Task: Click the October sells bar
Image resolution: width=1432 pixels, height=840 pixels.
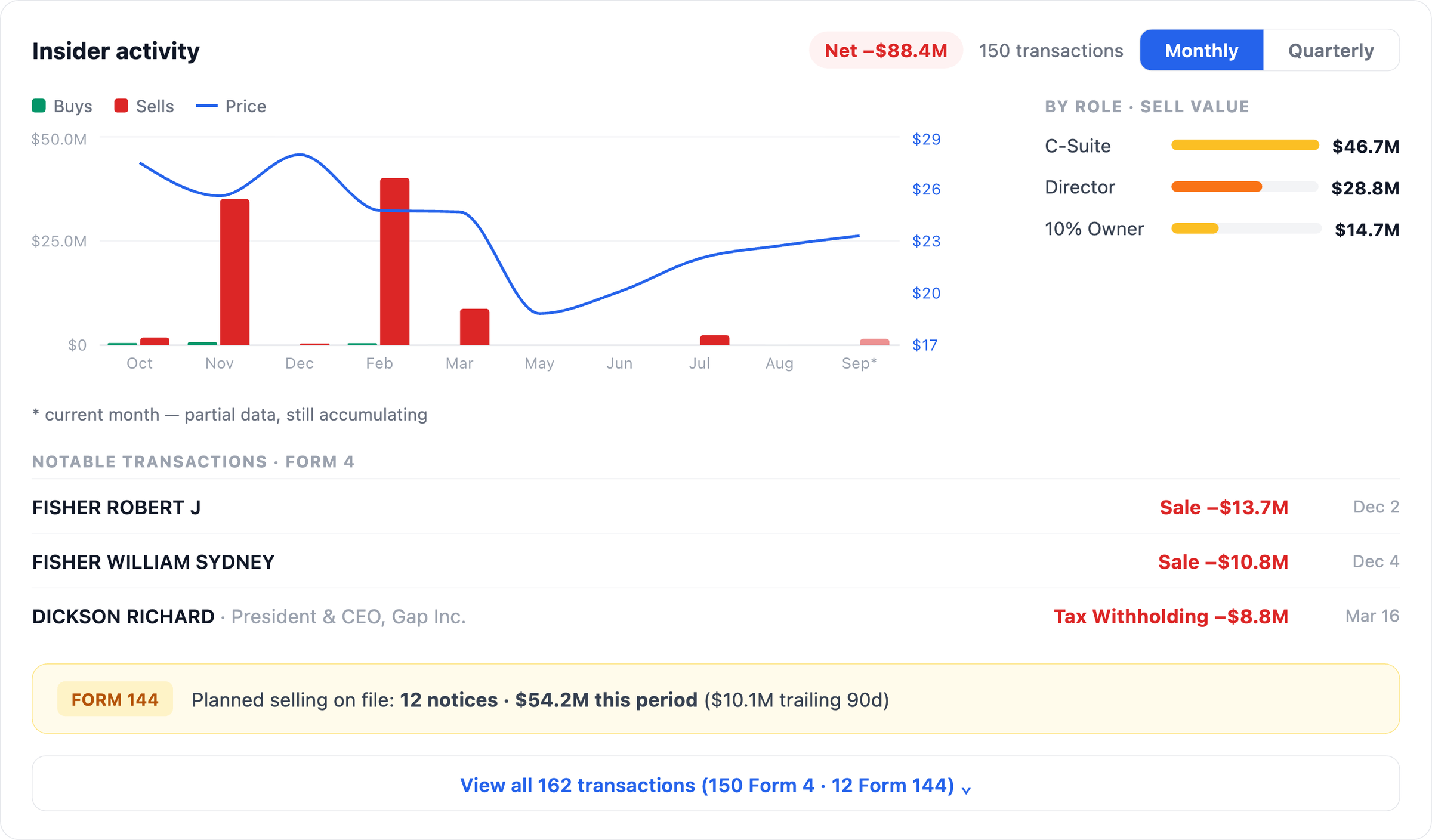Action: click(155, 341)
